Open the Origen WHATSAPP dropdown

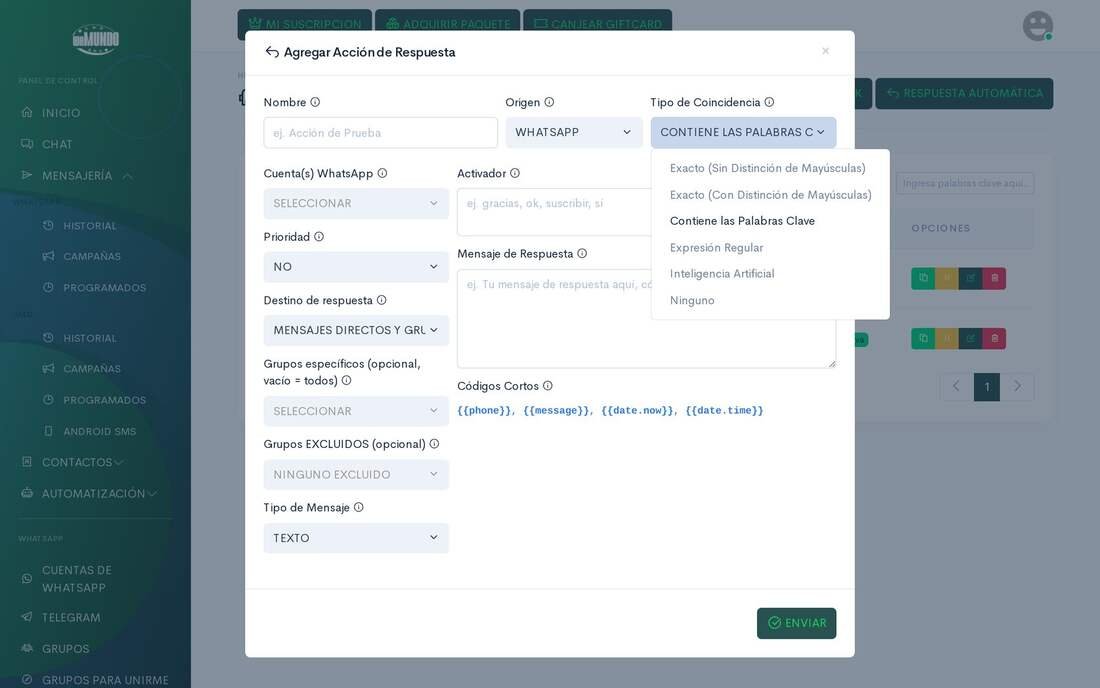574,132
